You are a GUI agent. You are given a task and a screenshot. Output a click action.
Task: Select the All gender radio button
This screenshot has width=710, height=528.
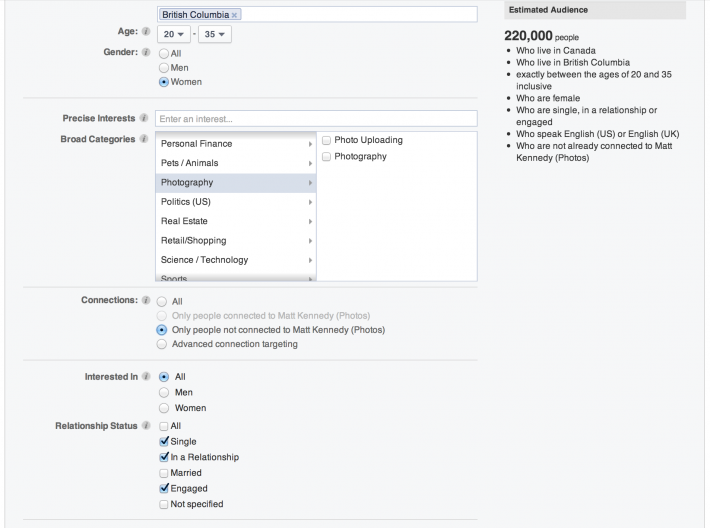click(x=164, y=54)
